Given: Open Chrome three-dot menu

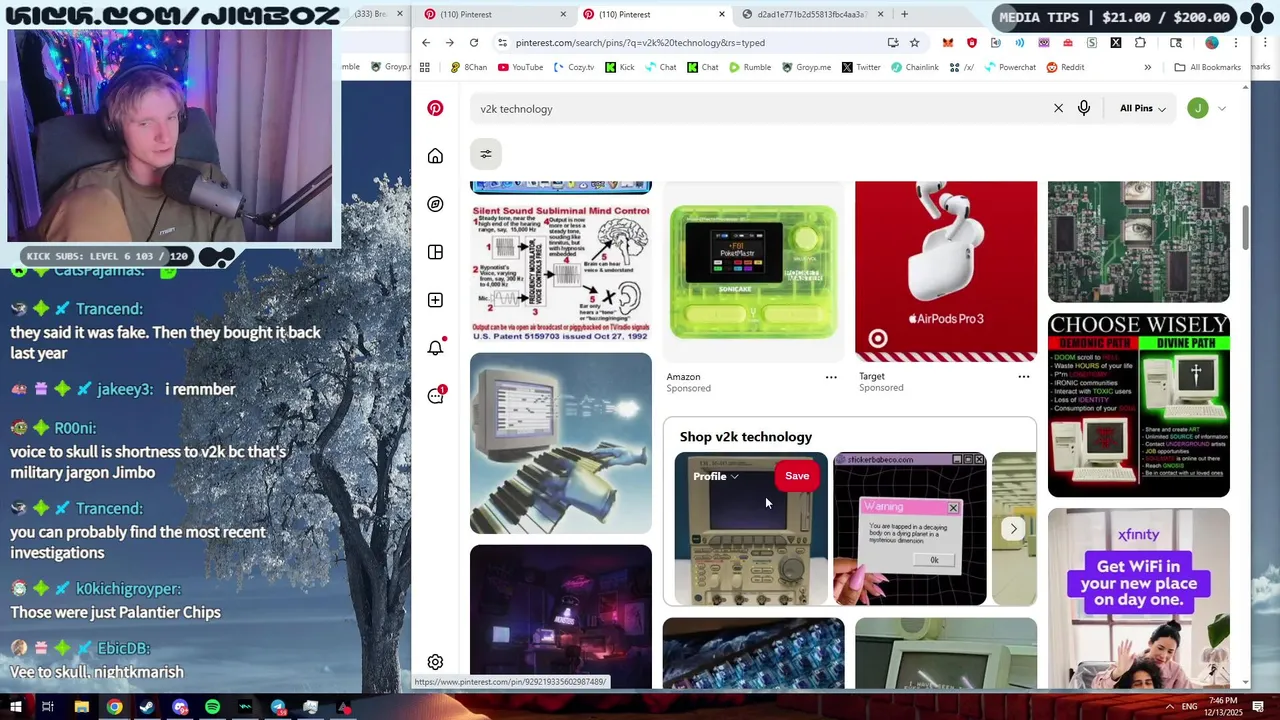Looking at the screenshot, I should 1236,42.
